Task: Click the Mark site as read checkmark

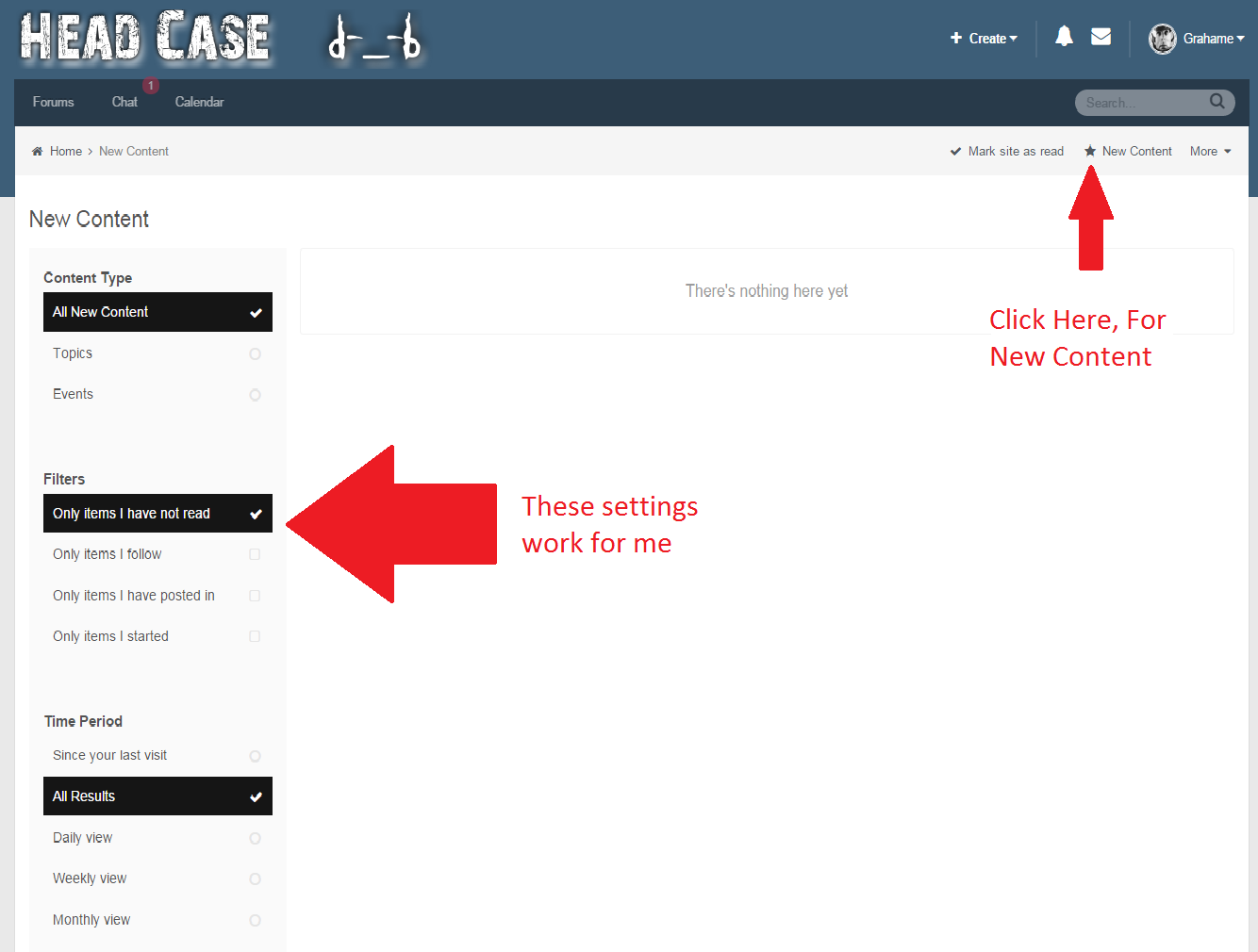Action: point(955,152)
